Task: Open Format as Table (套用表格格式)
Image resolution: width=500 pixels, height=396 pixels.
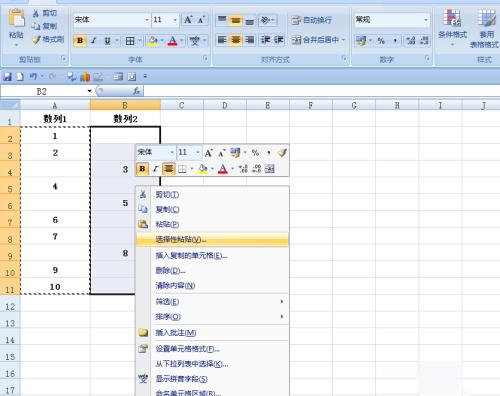Action: click(x=485, y=29)
